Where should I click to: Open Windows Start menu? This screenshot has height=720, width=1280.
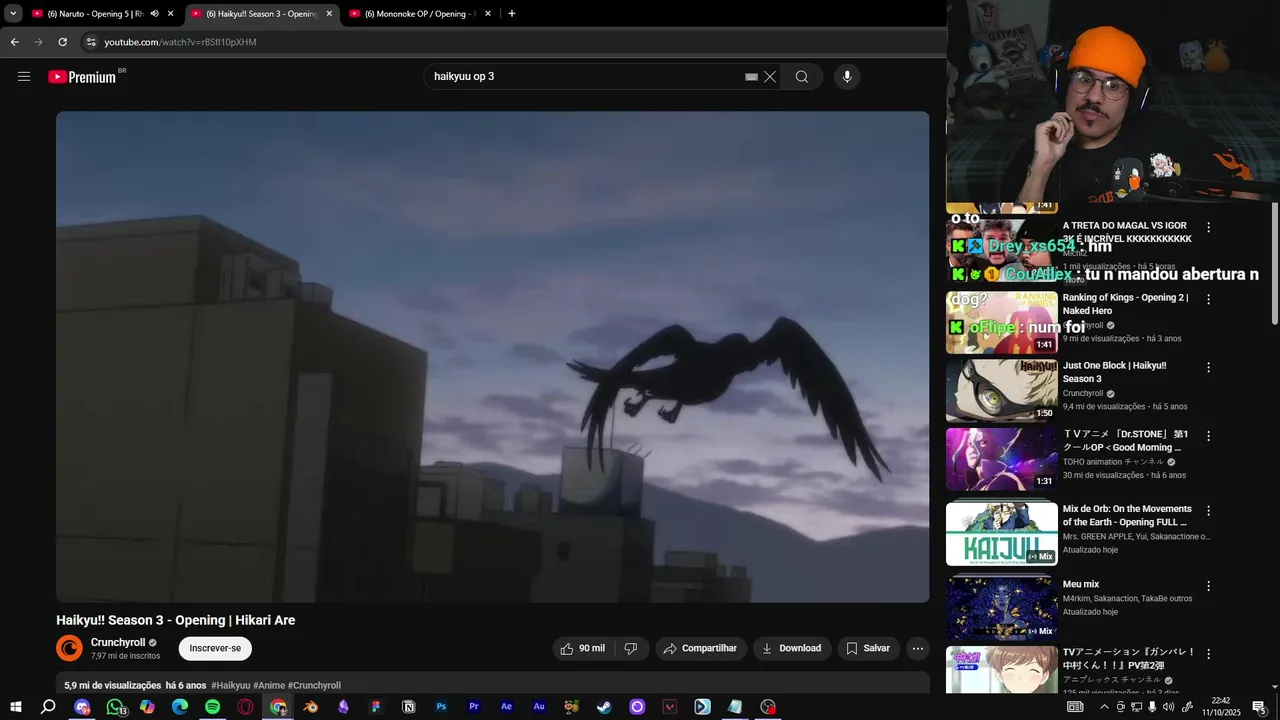[x=16, y=707]
